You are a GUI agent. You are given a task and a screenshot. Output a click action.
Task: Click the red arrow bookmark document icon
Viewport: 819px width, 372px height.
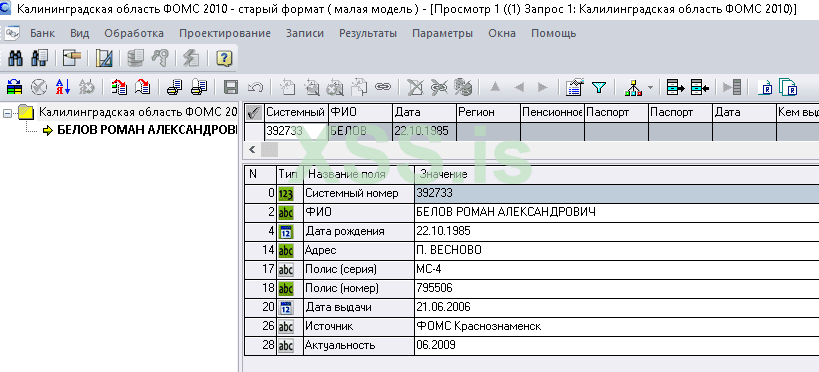(x=143, y=87)
